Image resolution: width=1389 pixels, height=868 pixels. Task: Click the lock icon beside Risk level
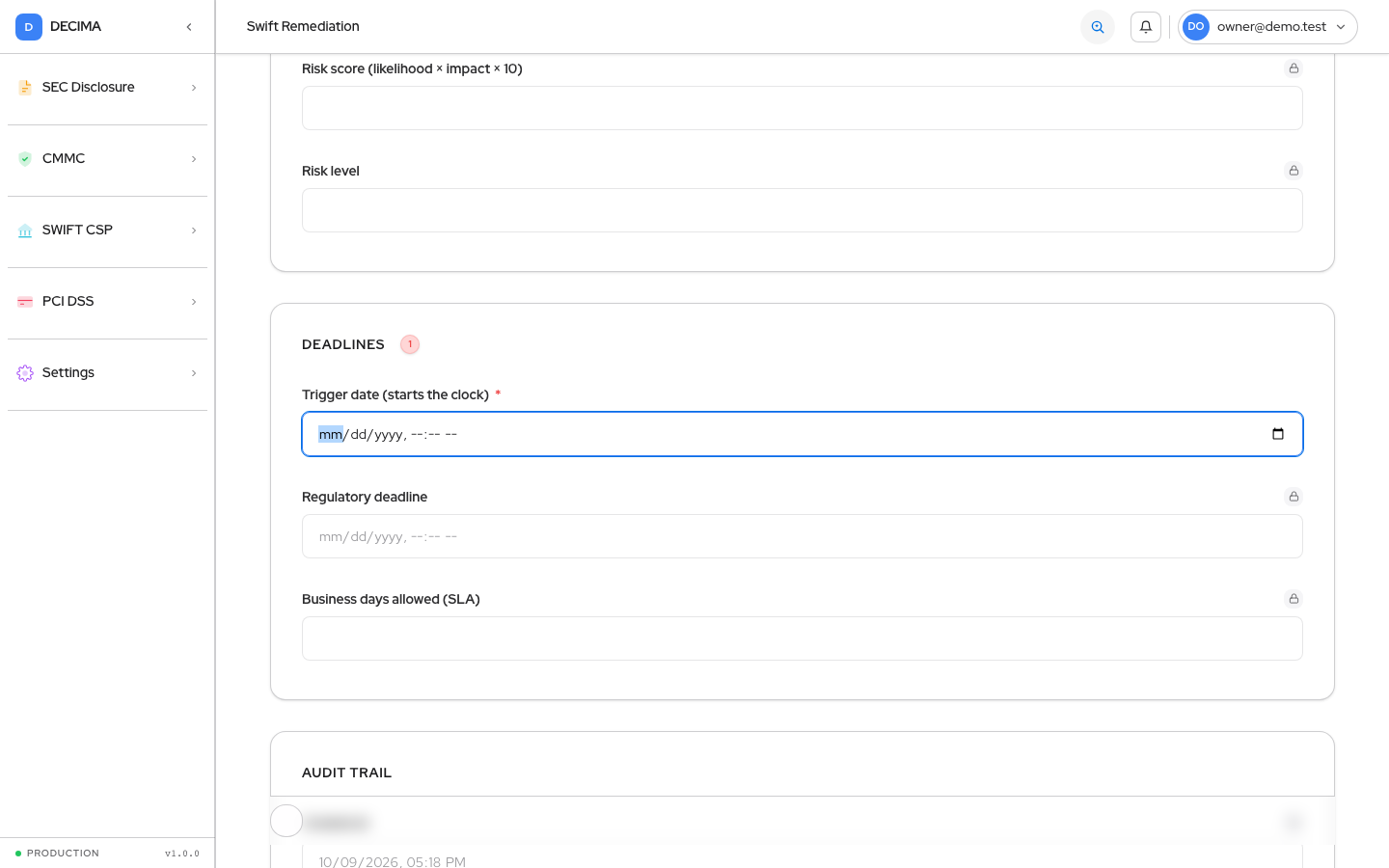coord(1294,171)
